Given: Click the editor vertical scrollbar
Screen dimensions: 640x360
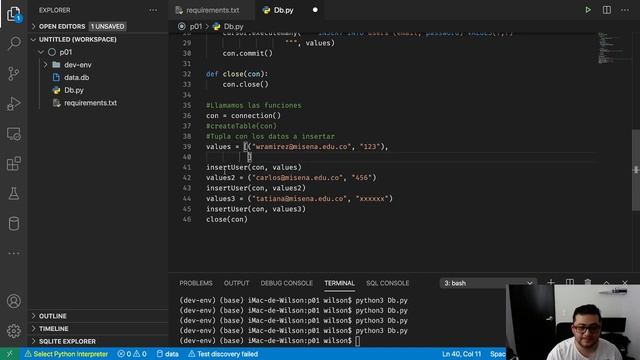Looking at the screenshot, I should (x=636, y=169).
